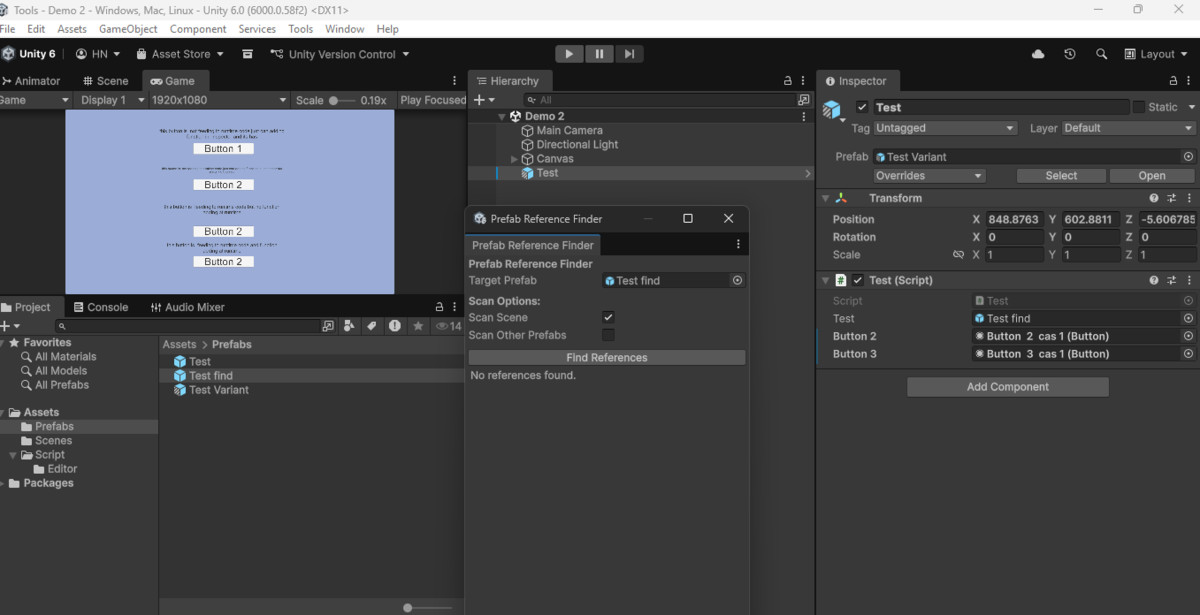Expand the Canvas node in the Hierarchy
1200x615 pixels.
(513, 158)
